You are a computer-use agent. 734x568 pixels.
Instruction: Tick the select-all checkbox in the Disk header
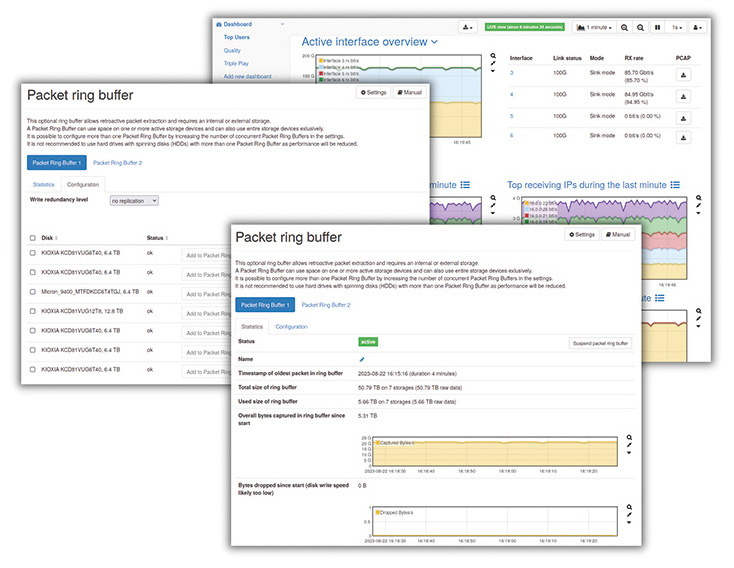pyautogui.click(x=32, y=238)
